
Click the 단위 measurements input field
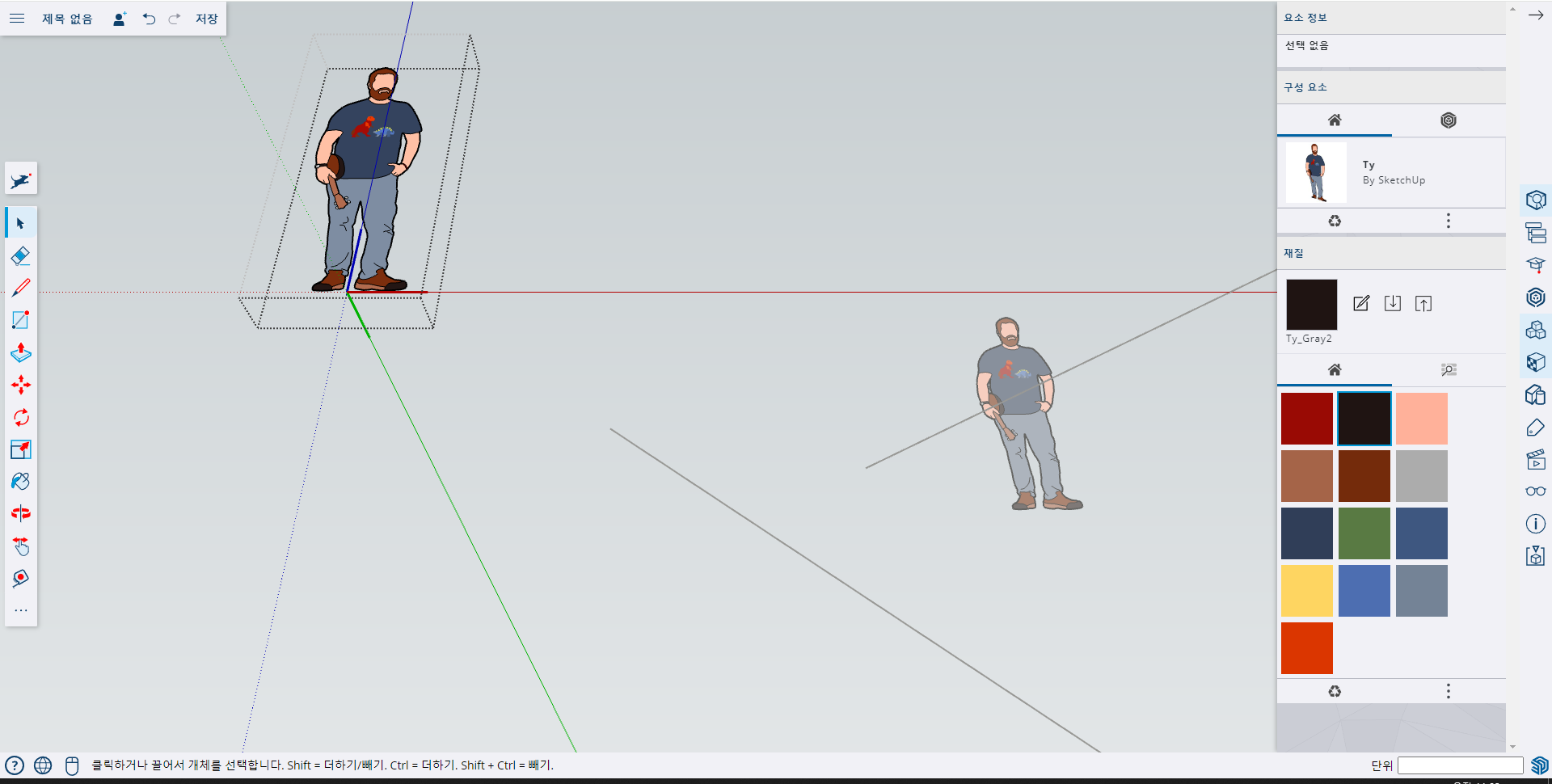(1461, 765)
